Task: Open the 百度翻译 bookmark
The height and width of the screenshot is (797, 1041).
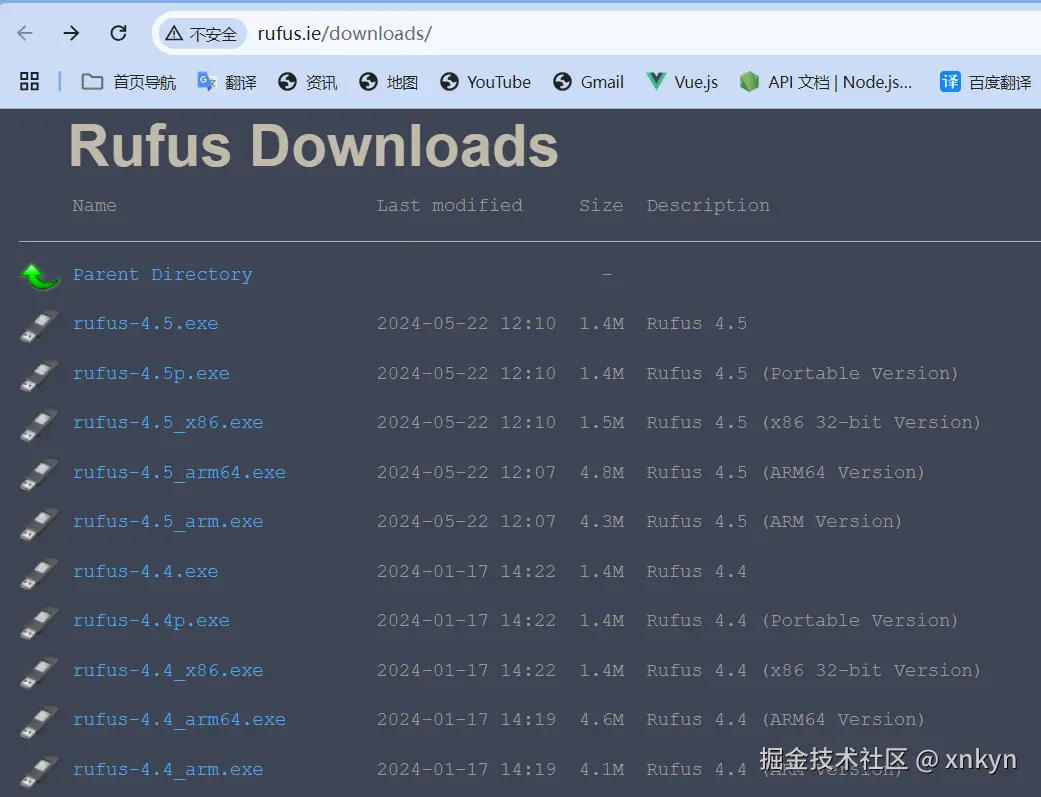Action: 985,82
